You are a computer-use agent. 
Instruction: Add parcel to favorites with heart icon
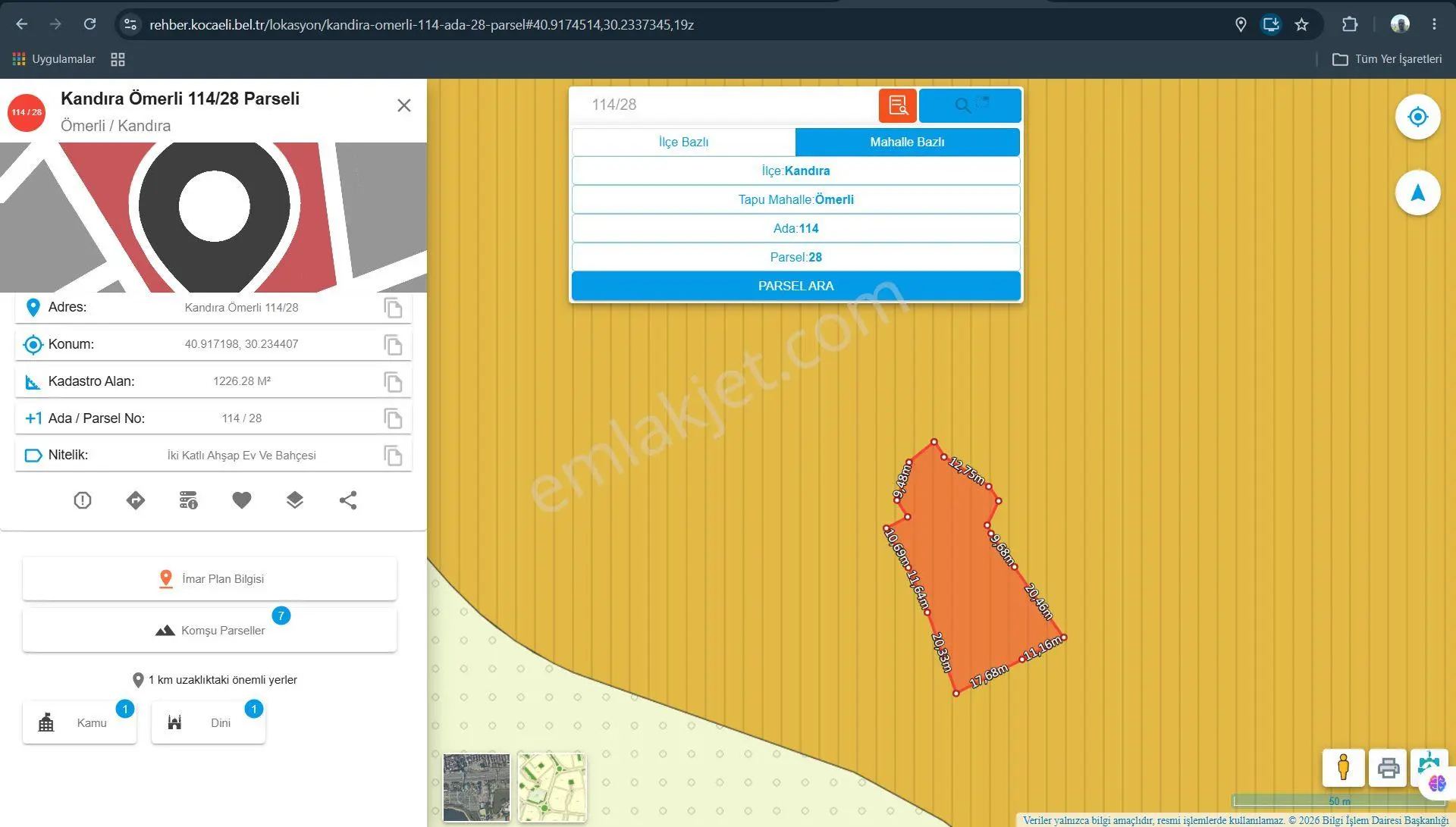click(x=242, y=500)
